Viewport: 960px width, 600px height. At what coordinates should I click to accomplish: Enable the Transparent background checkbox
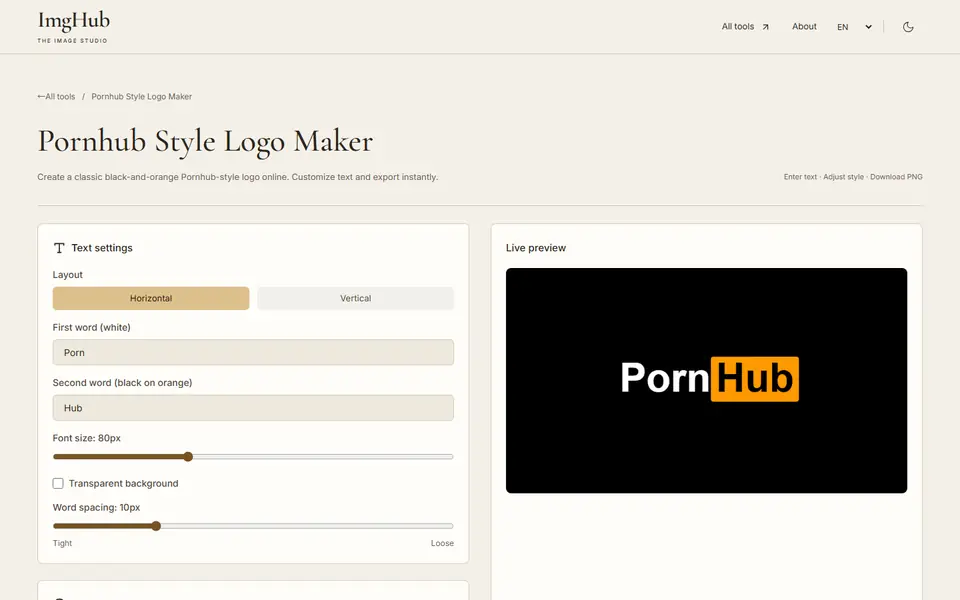pos(58,484)
